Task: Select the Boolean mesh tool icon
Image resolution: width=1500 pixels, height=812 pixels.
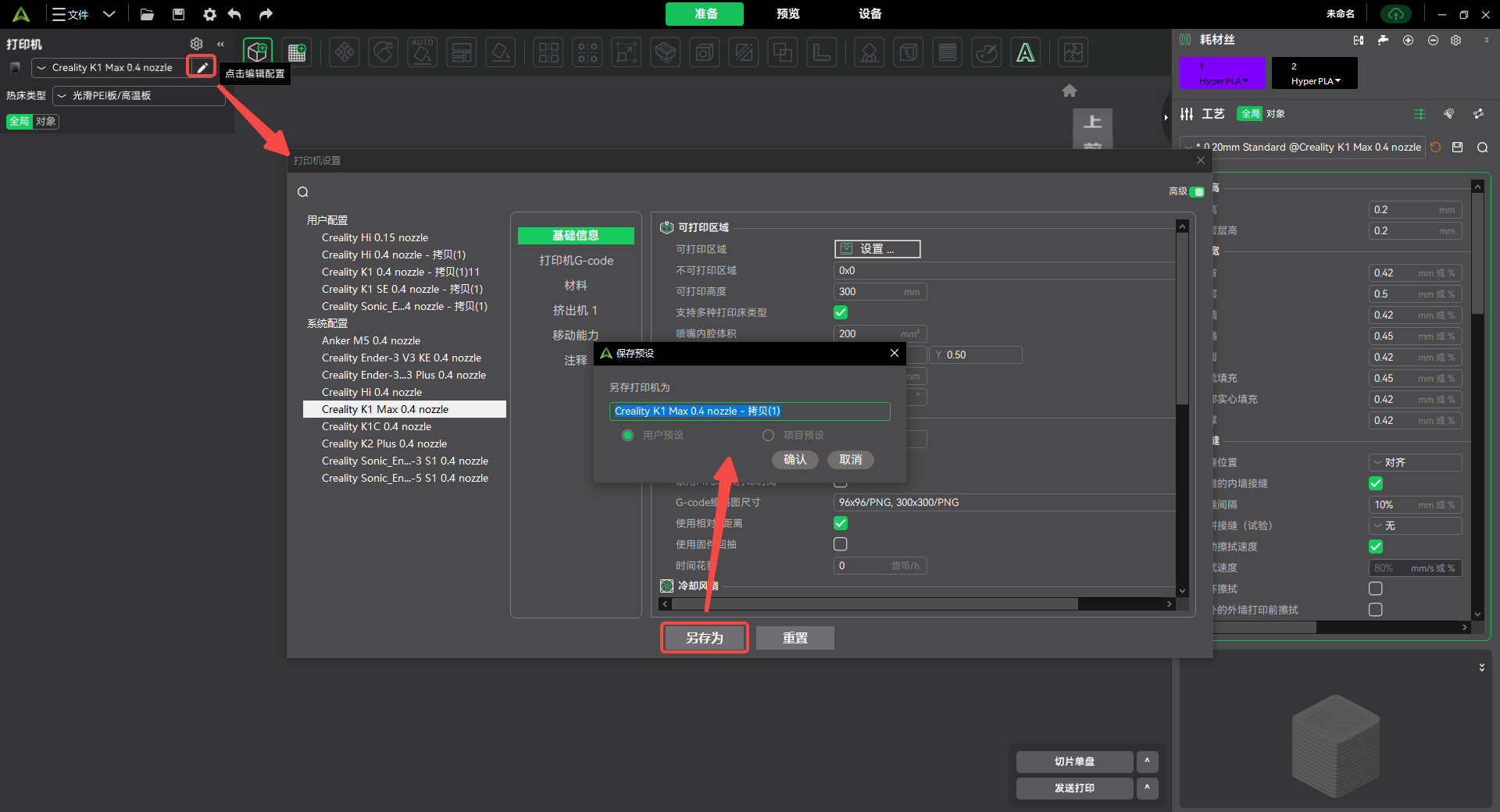Action: [x=783, y=52]
